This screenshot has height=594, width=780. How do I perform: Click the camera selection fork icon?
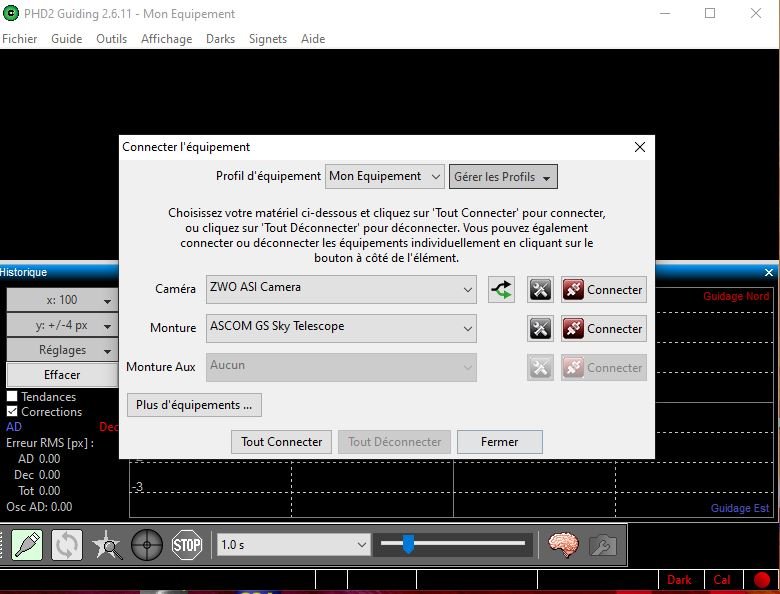pyautogui.click(x=501, y=290)
